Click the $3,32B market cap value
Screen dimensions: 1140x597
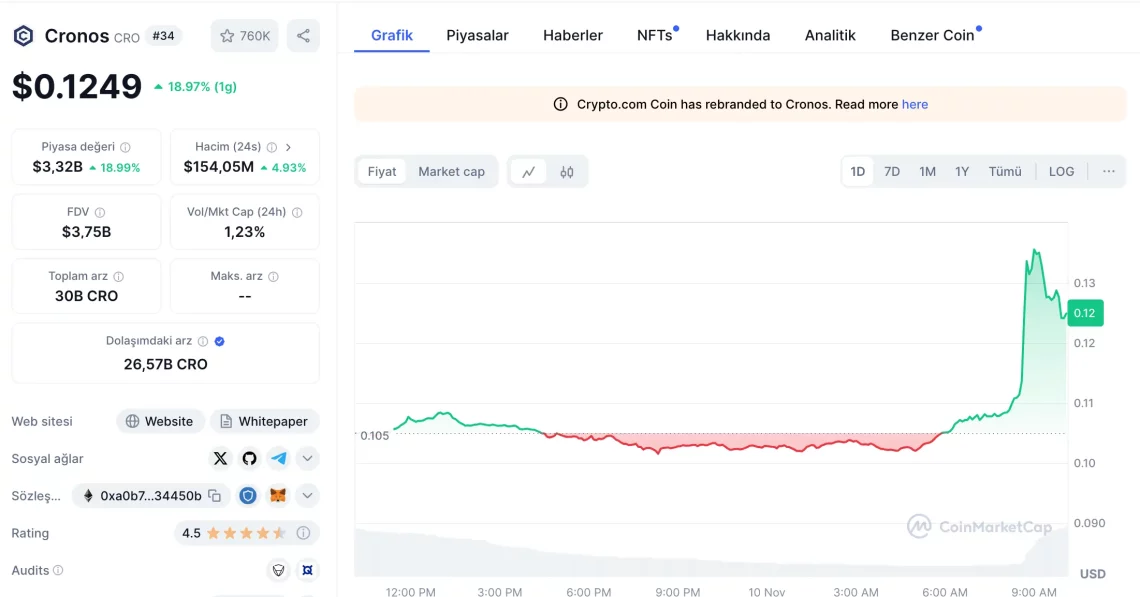point(57,167)
